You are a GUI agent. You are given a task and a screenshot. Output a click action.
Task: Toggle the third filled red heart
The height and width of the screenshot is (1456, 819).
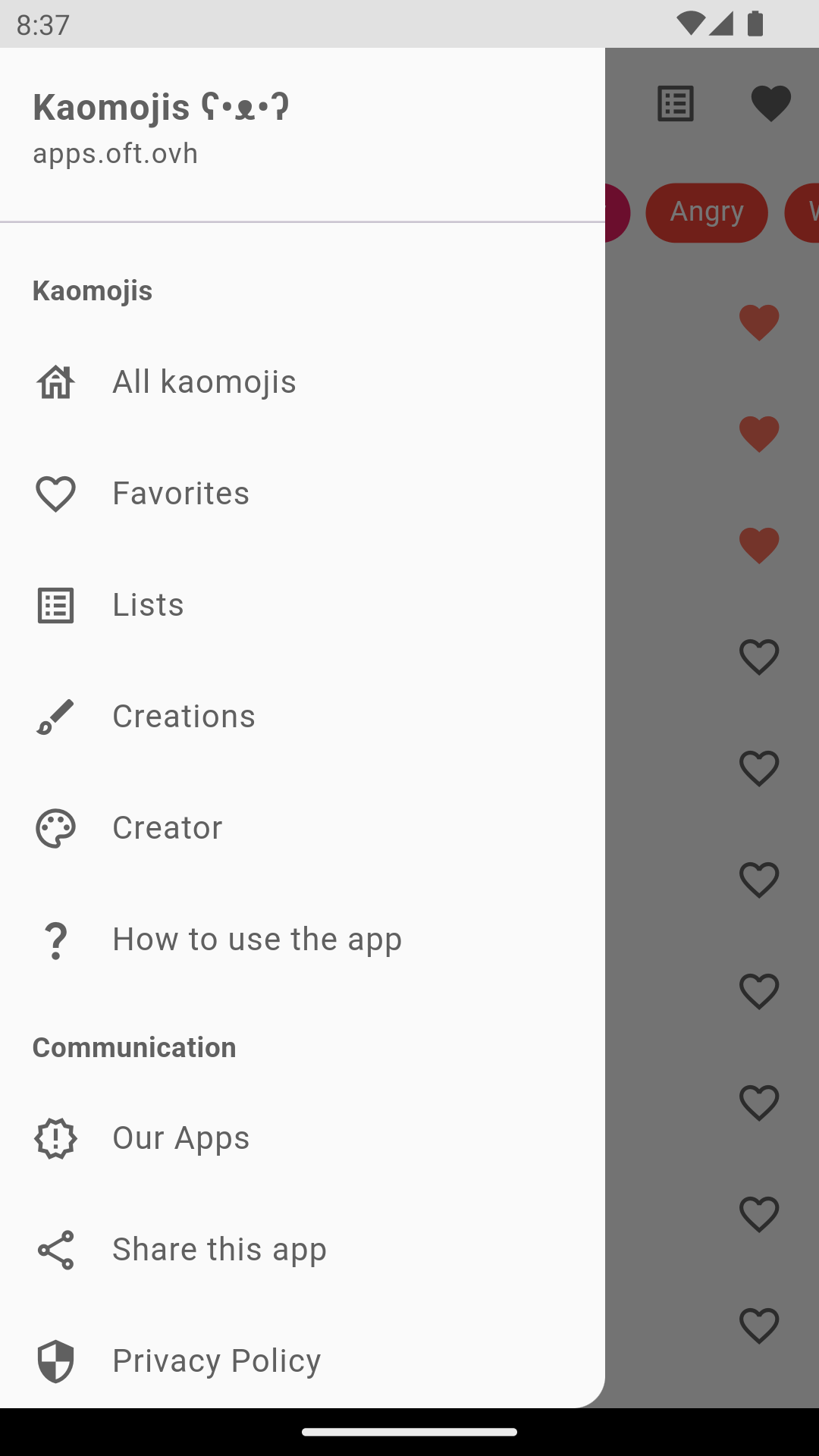(x=759, y=545)
